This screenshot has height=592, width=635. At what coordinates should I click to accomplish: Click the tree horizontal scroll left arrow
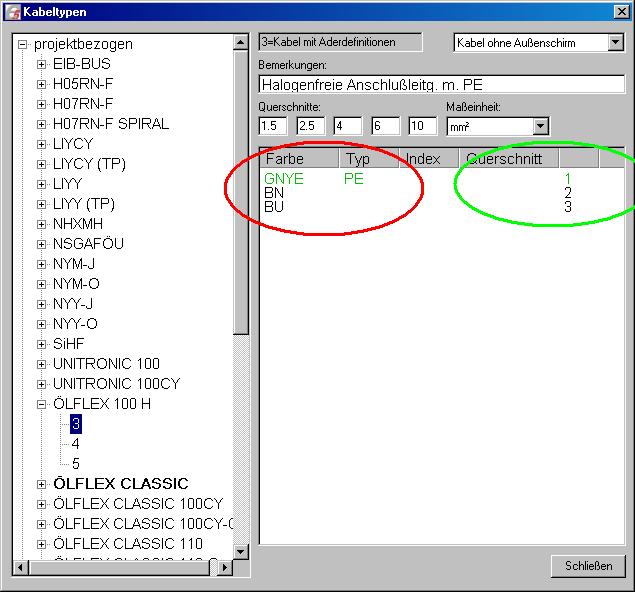[x=21, y=567]
